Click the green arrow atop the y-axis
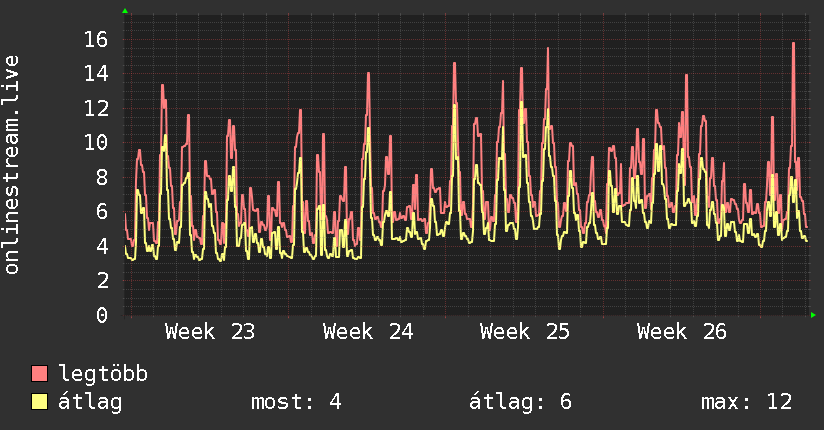Viewport: 824px width, 430px height. [x=125, y=11]
